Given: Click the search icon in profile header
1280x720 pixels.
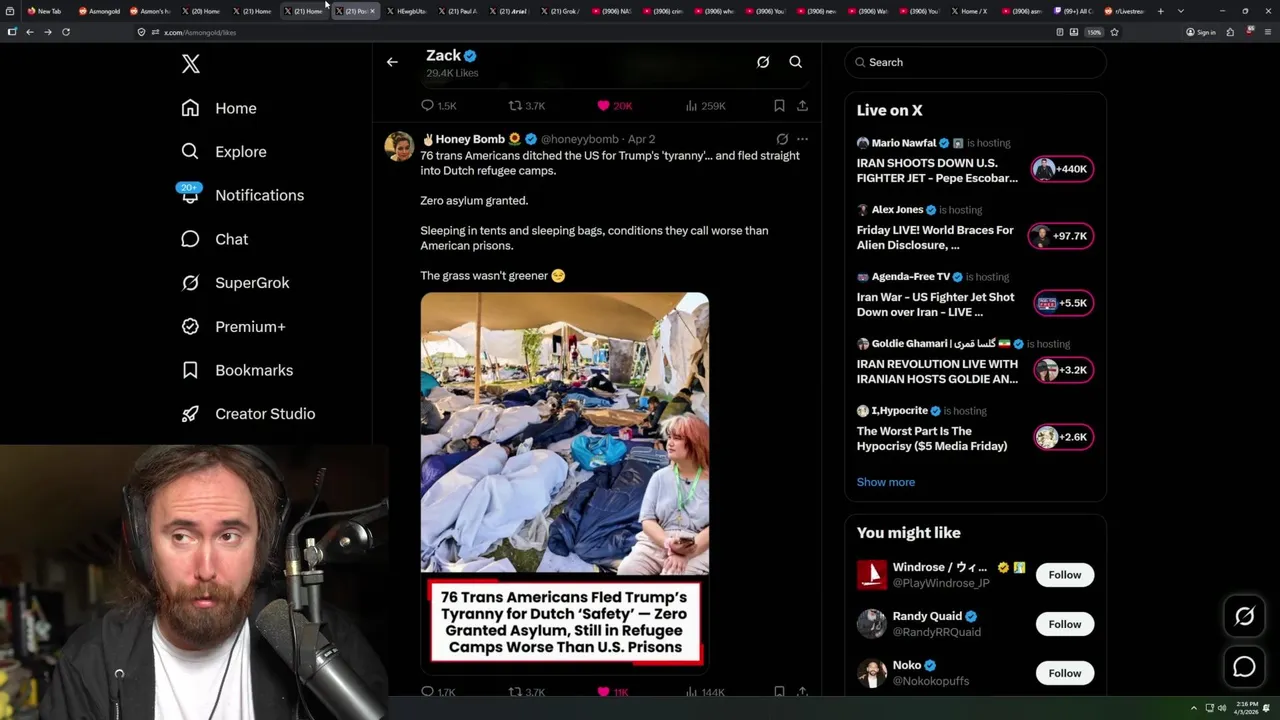Looking at the screenshot, I should point(796,62).
